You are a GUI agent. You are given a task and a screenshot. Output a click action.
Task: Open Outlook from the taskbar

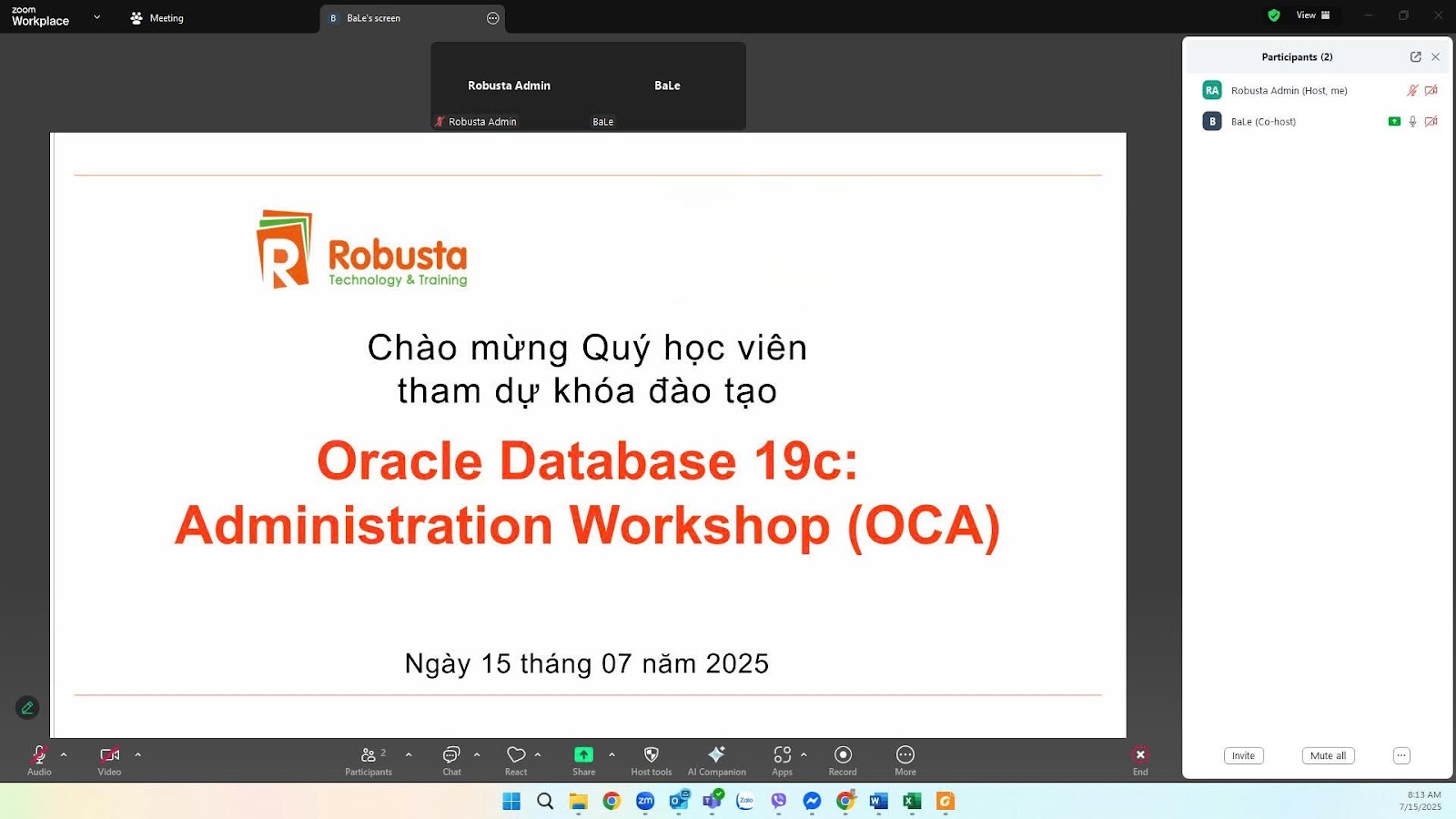pos(679,801)
